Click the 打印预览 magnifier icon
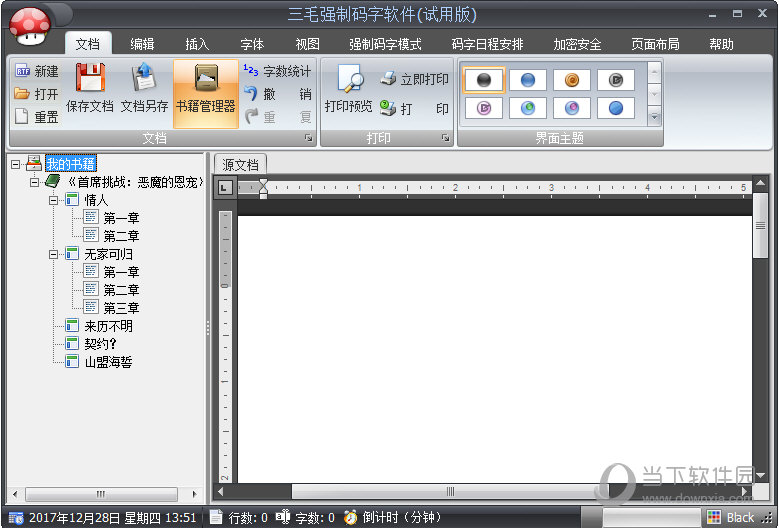The image size is (779, 528). point(349,79)
